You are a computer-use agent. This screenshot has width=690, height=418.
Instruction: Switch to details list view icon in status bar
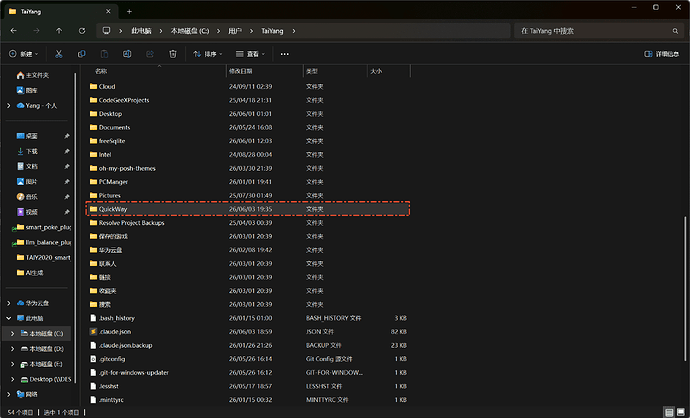(669, 412)
